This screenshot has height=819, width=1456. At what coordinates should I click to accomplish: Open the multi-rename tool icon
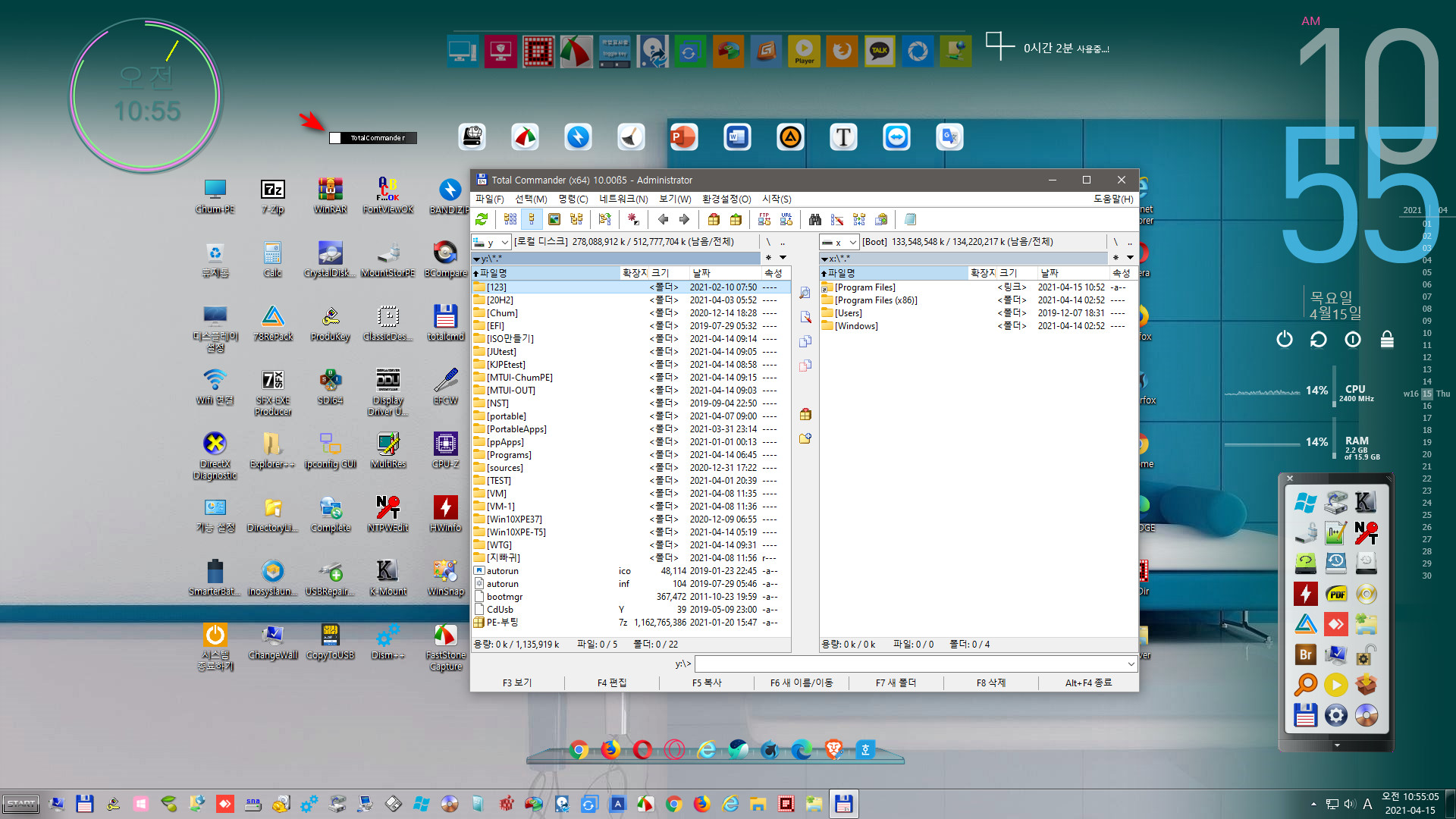point(837,219)
